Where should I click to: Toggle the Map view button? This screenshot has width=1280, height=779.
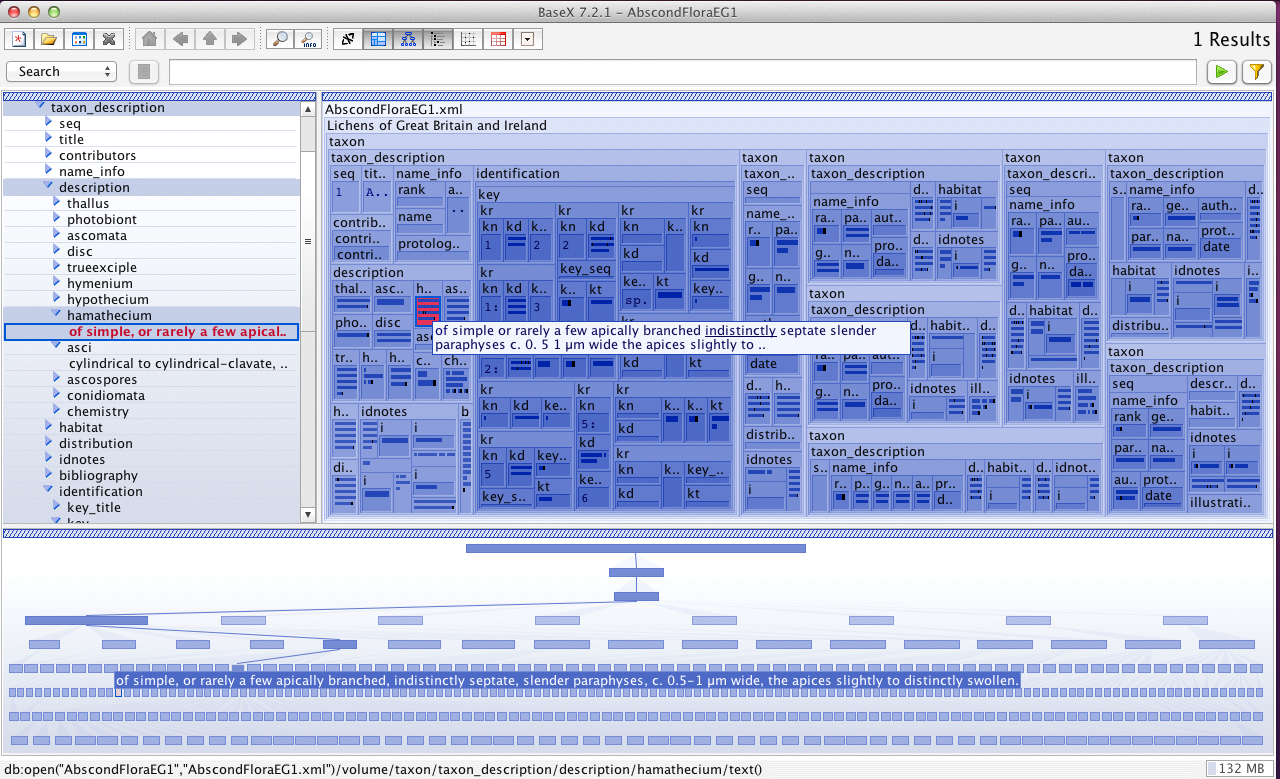[x=378, y=40]
